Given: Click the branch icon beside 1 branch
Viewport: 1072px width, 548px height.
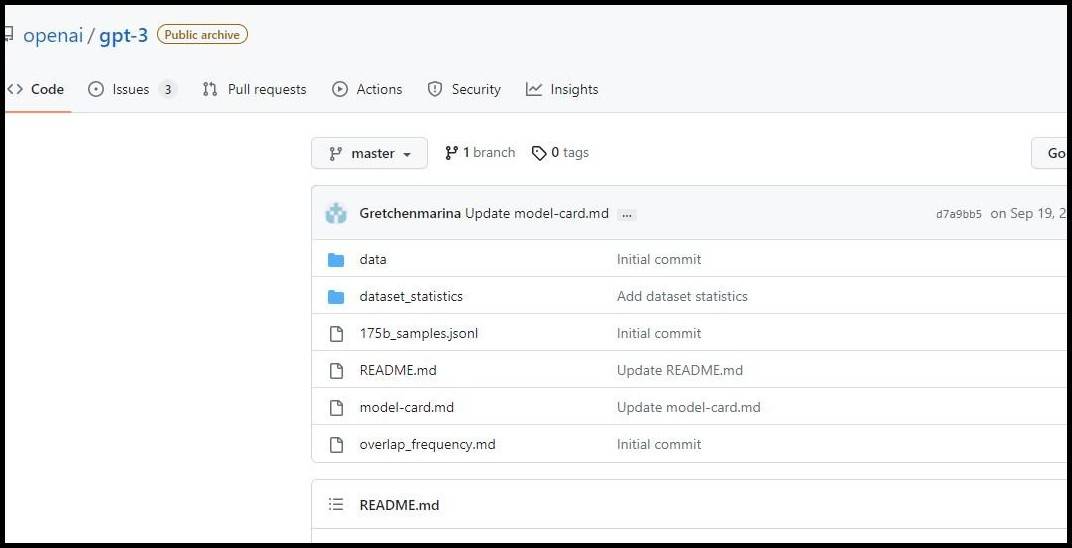Looking at the screenshot, I should click(451, 152).
